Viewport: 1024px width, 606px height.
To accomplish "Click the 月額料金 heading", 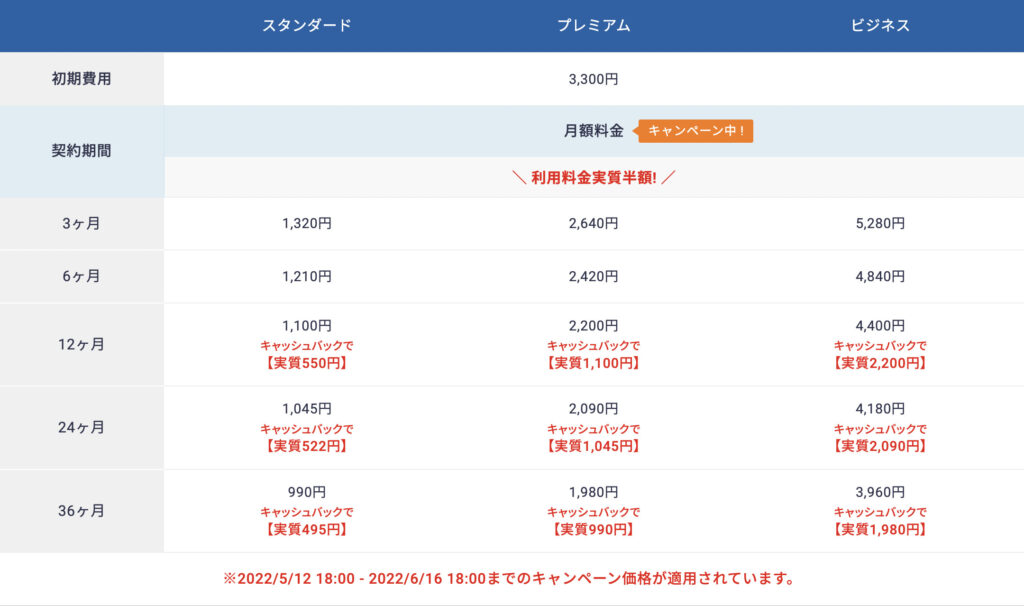I will (594, 131).
